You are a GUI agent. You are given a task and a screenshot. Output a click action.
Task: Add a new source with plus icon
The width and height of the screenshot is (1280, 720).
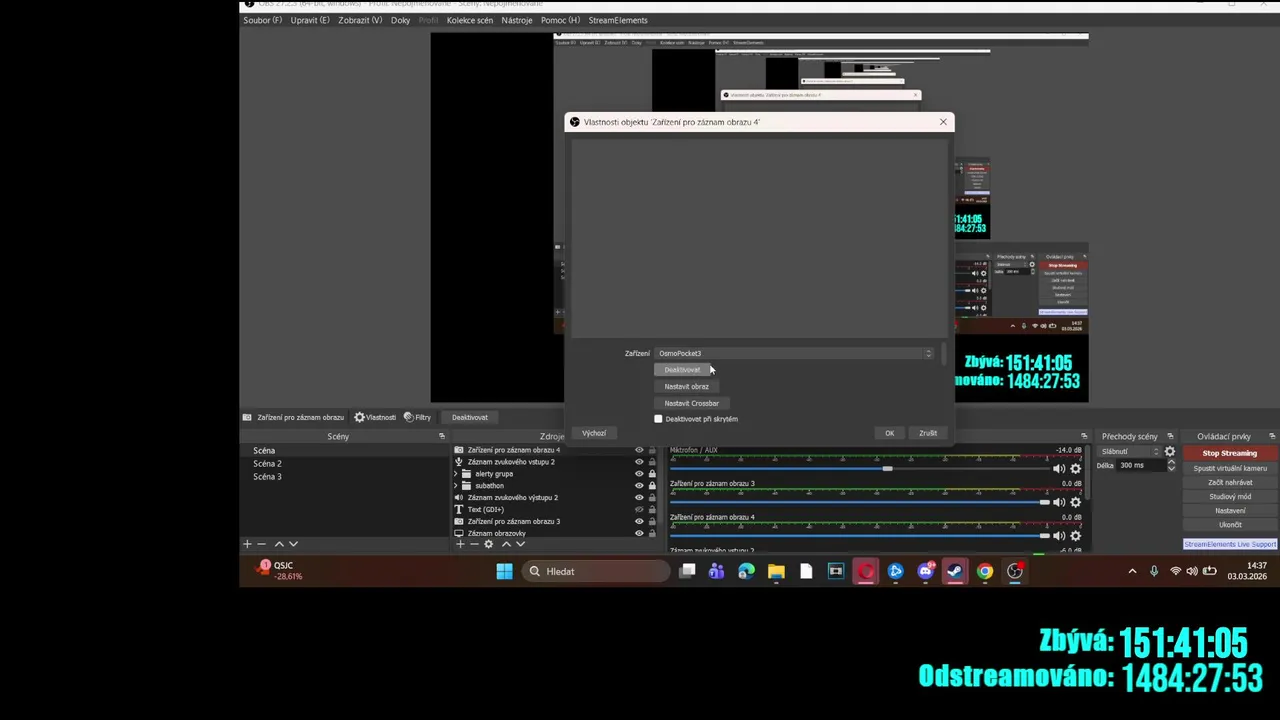(460, 544)
